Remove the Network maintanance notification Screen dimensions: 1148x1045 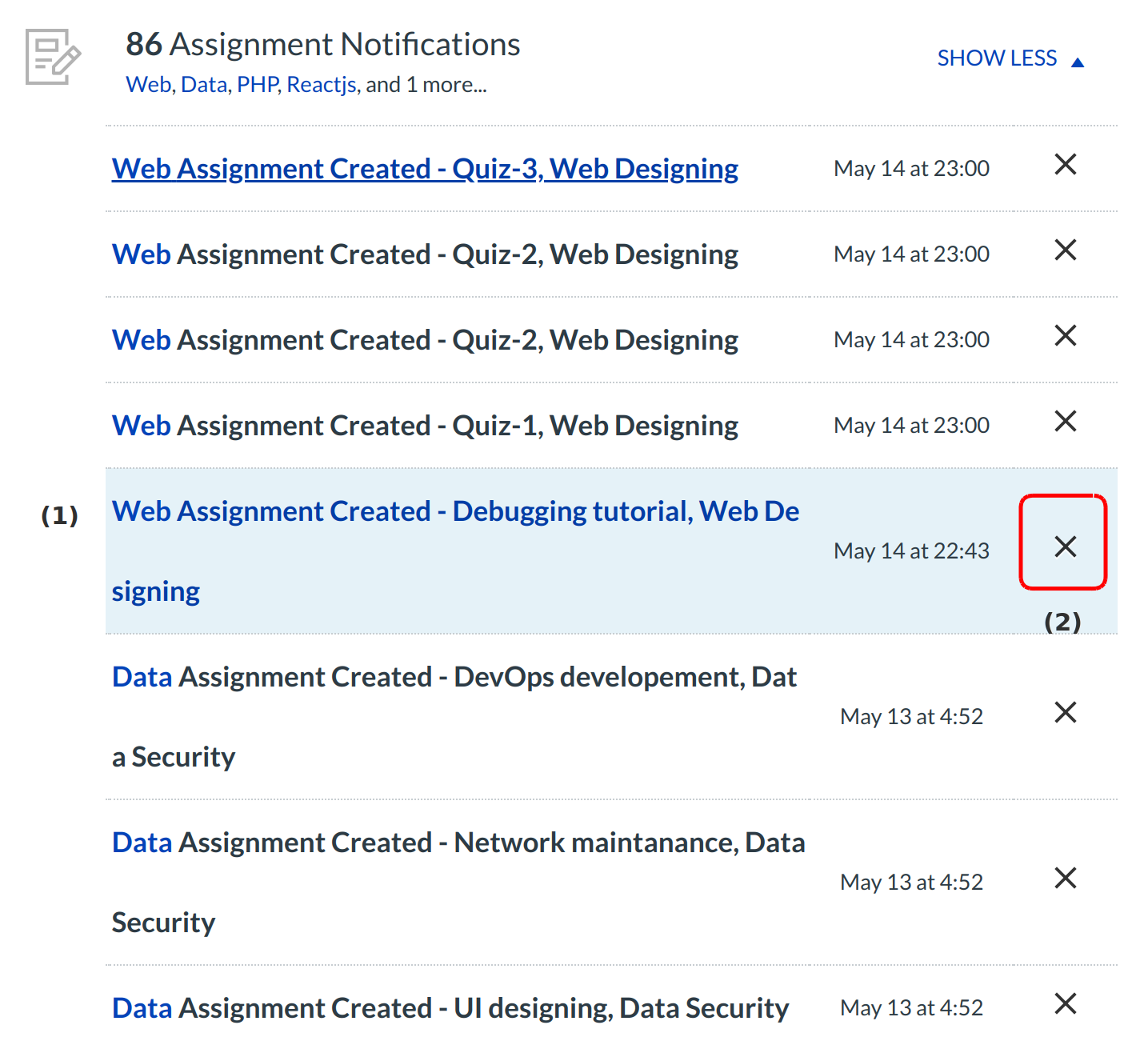[x=1065, y=879]
